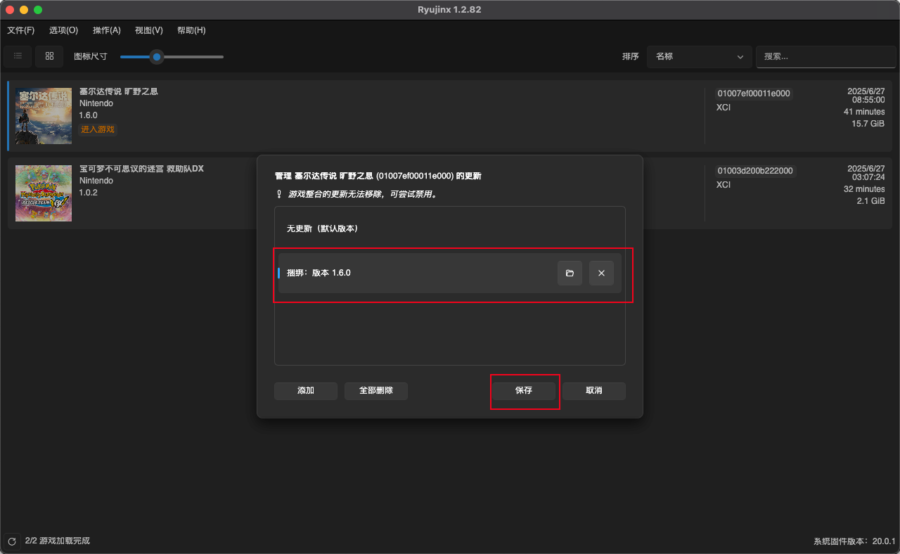Switch to list view icon in toolbar
The height and width of the screenshot is (554, 900).
[x=18, y=56]
